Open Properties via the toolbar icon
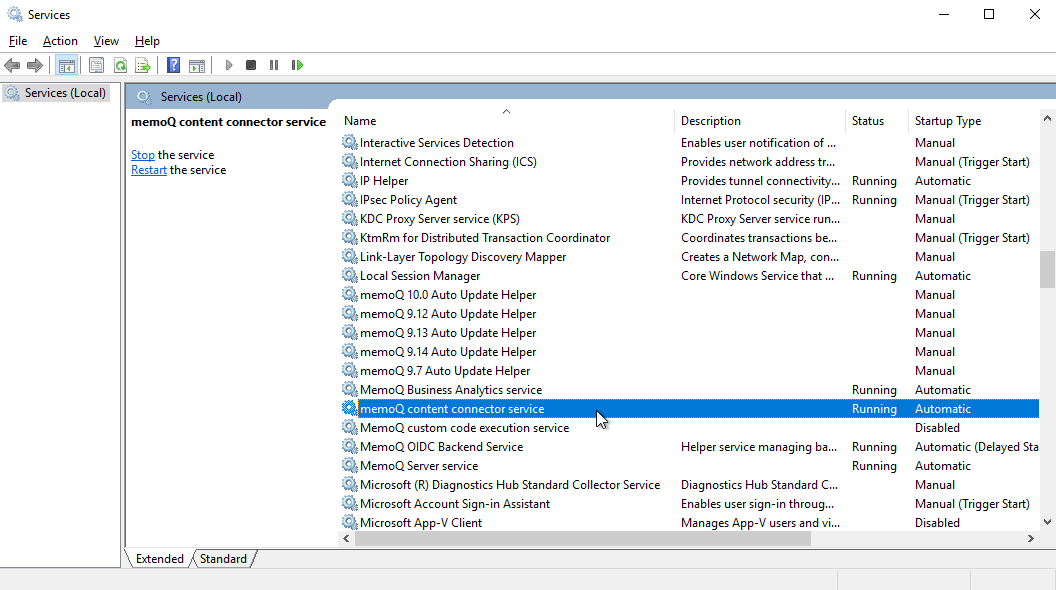The image size is (1056, 590). click(96, 65)
